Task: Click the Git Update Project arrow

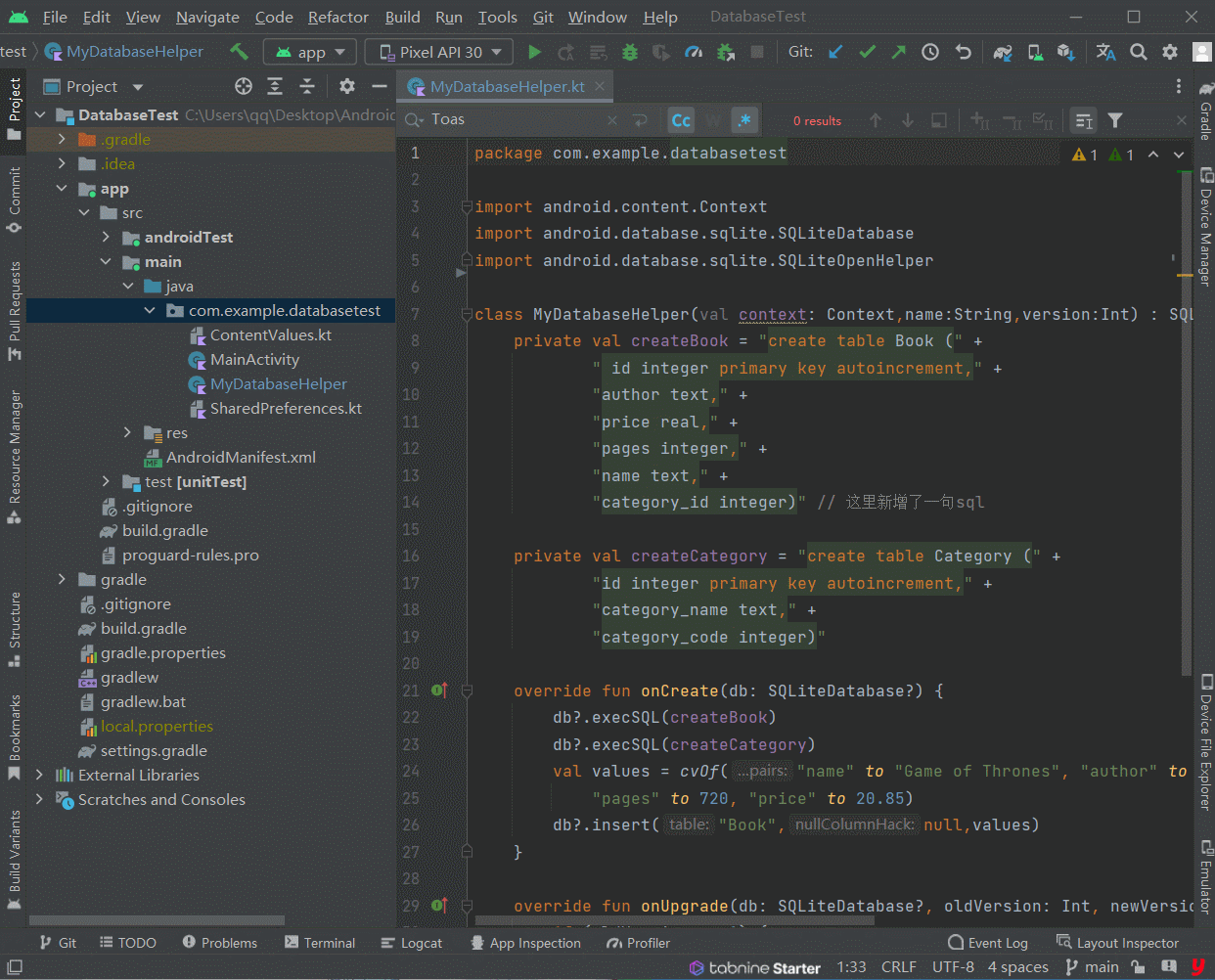Action: point(835,52)
